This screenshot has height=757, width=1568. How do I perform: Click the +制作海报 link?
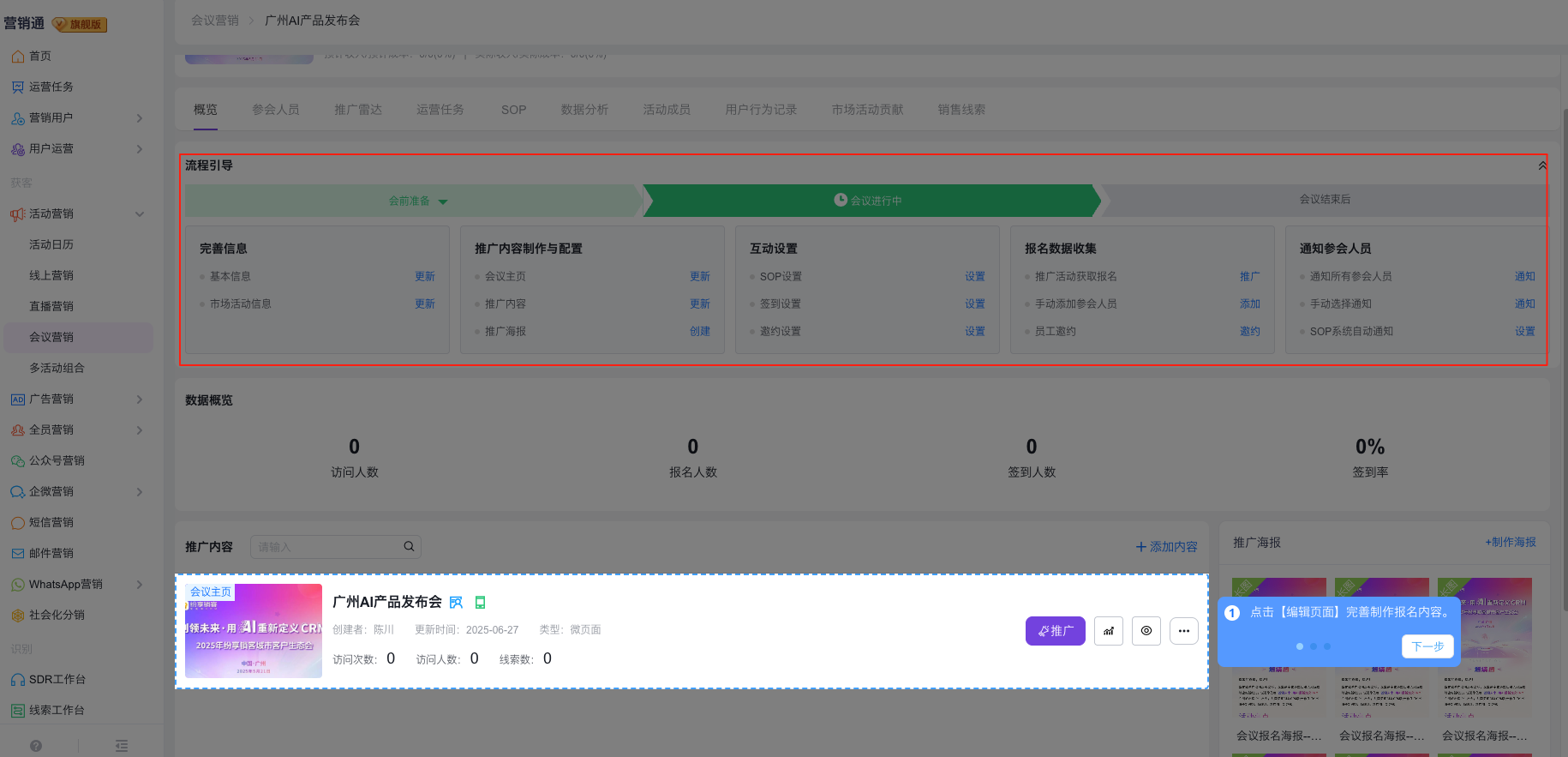[1511, 543]
